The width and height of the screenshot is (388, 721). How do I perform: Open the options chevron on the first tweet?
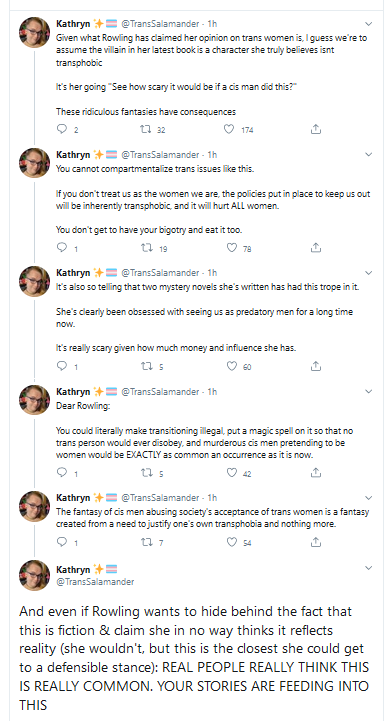(368, 23)
